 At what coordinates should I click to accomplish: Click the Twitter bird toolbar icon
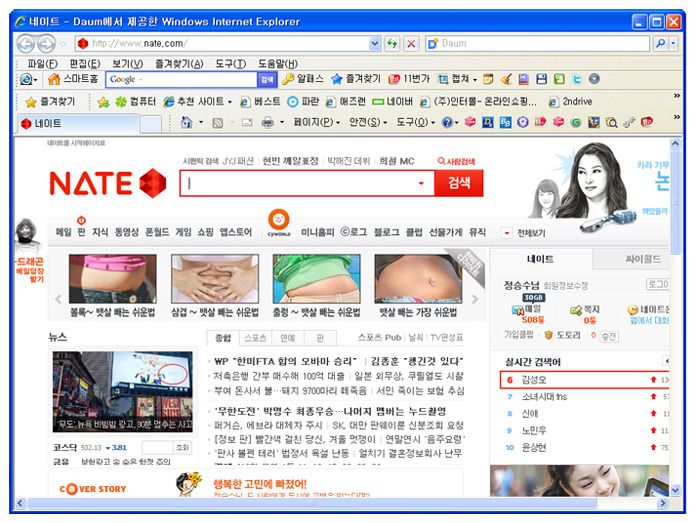577,79
